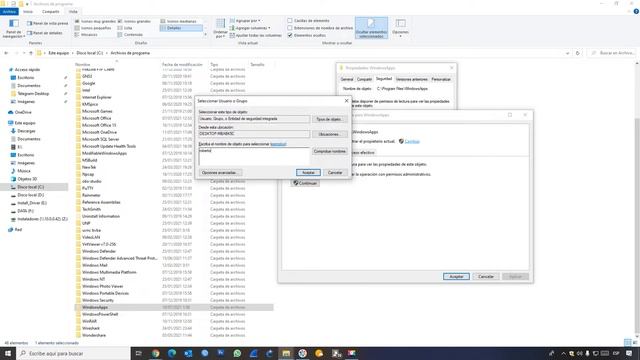Toggle Panel de vista previa
The width and height of the screenshot is (640, 360).
tap(47, 23)
